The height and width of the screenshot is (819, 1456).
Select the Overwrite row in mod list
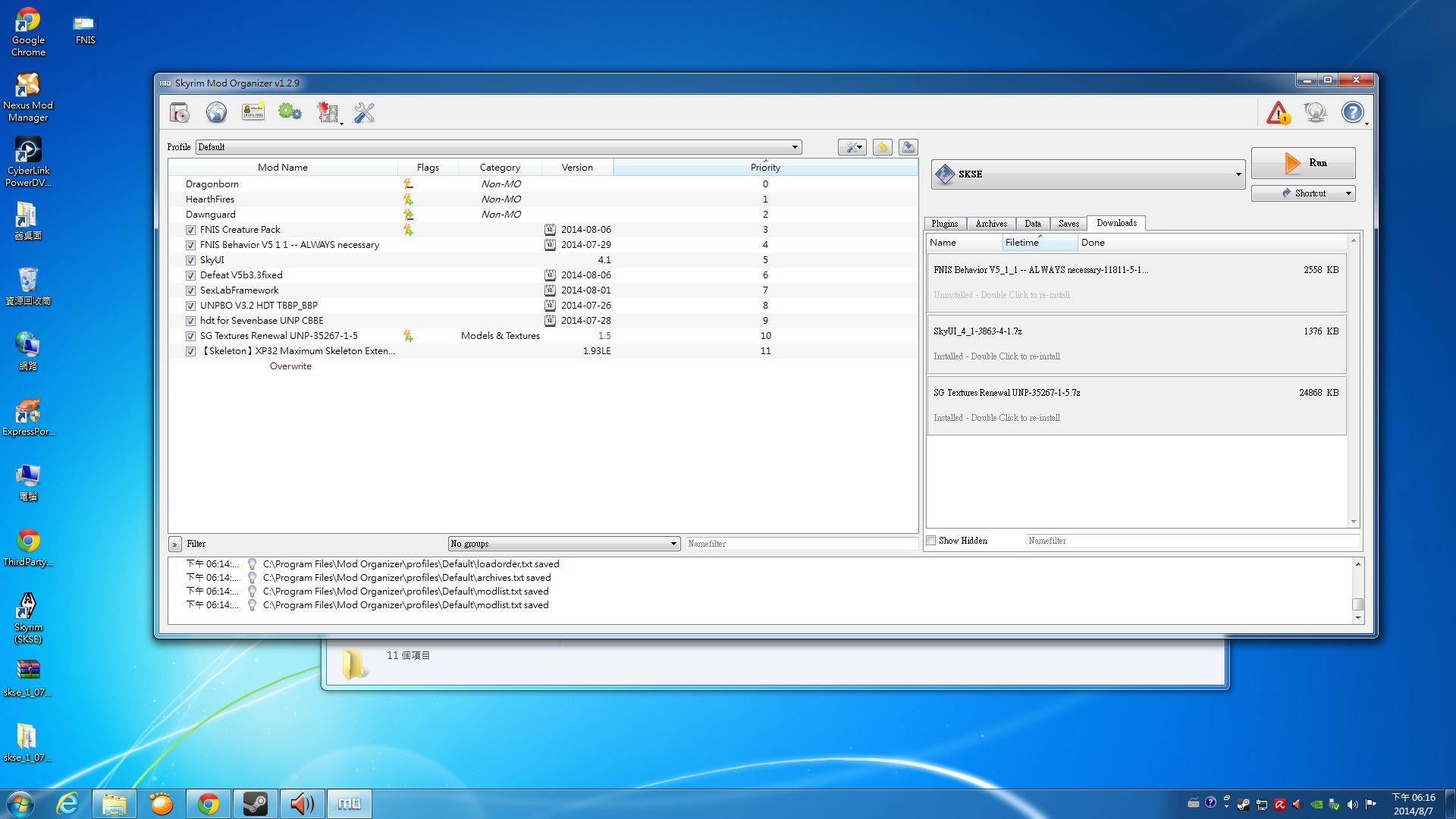click(x=543, y=366)
